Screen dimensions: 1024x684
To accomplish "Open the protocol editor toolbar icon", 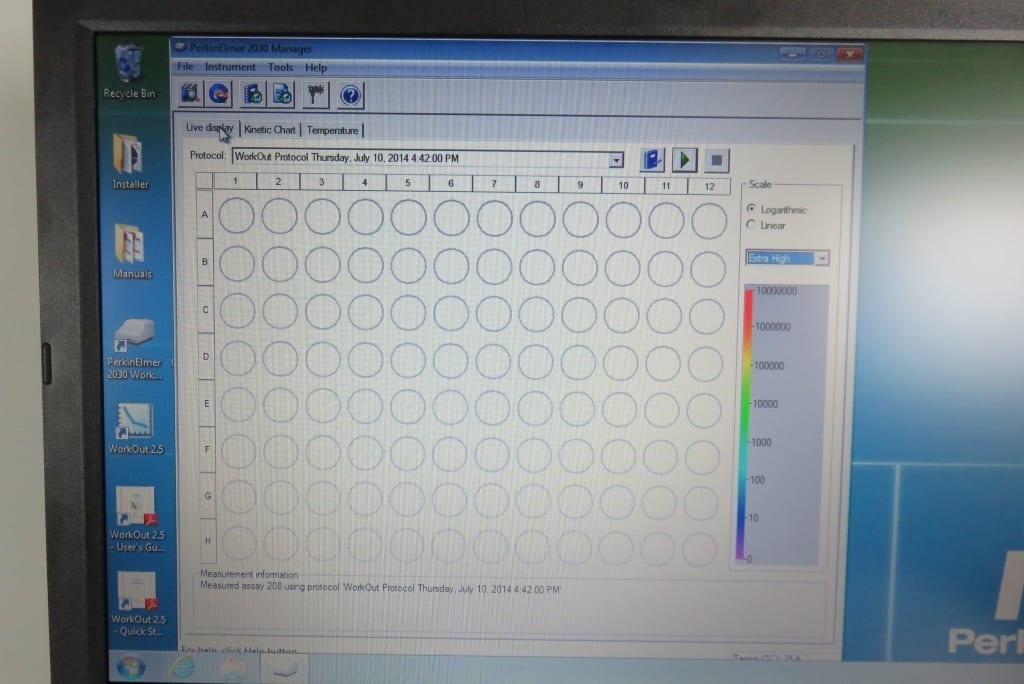I will tap(188, 93).
